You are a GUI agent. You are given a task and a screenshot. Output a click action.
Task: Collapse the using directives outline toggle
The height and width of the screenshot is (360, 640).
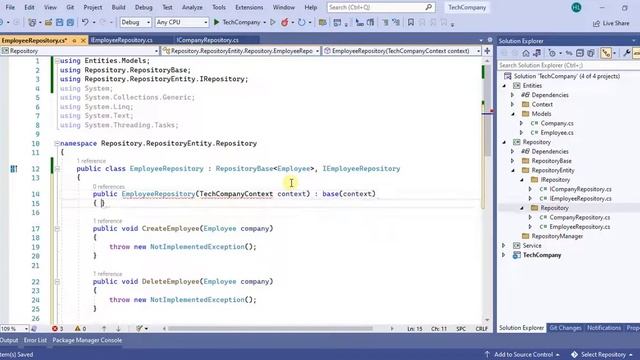(57, 61)
